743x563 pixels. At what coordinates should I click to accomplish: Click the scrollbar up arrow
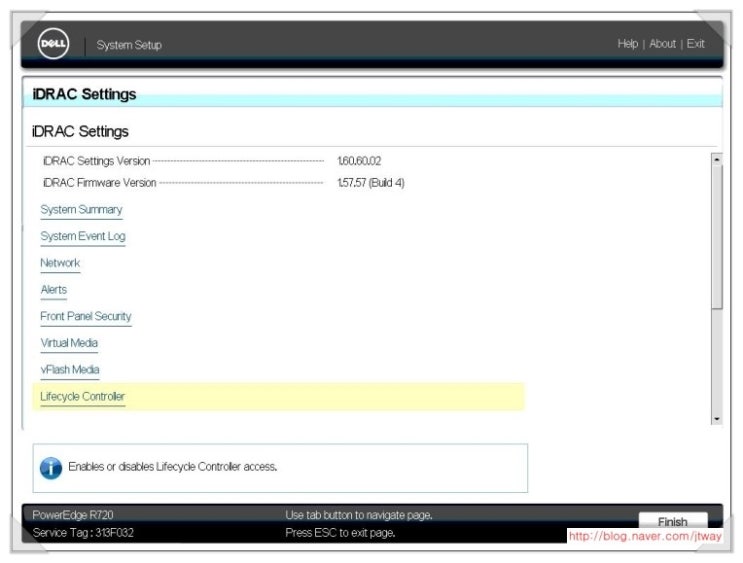(716, 159)
